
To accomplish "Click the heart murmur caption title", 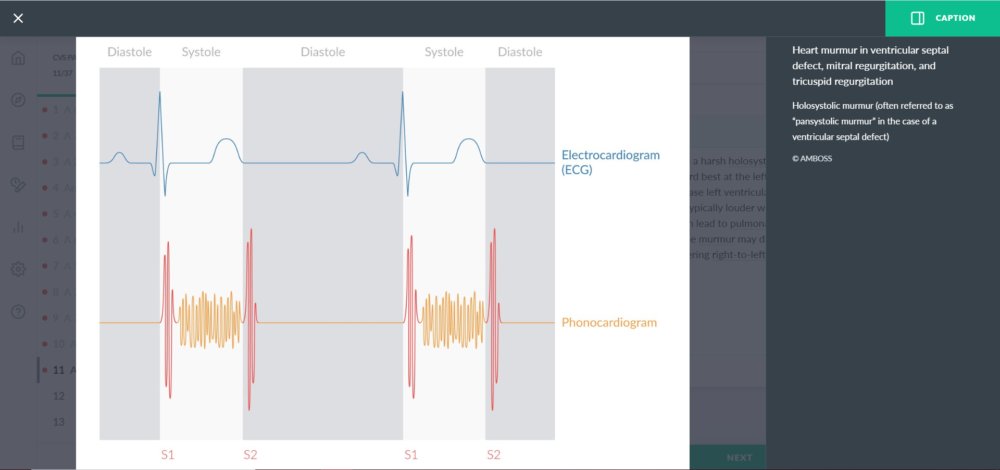I will coord(864,66).
